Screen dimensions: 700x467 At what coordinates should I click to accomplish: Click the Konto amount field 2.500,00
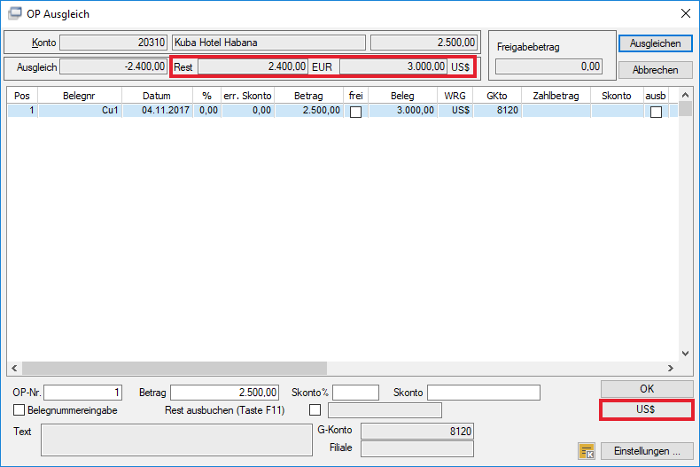point(424,42)
